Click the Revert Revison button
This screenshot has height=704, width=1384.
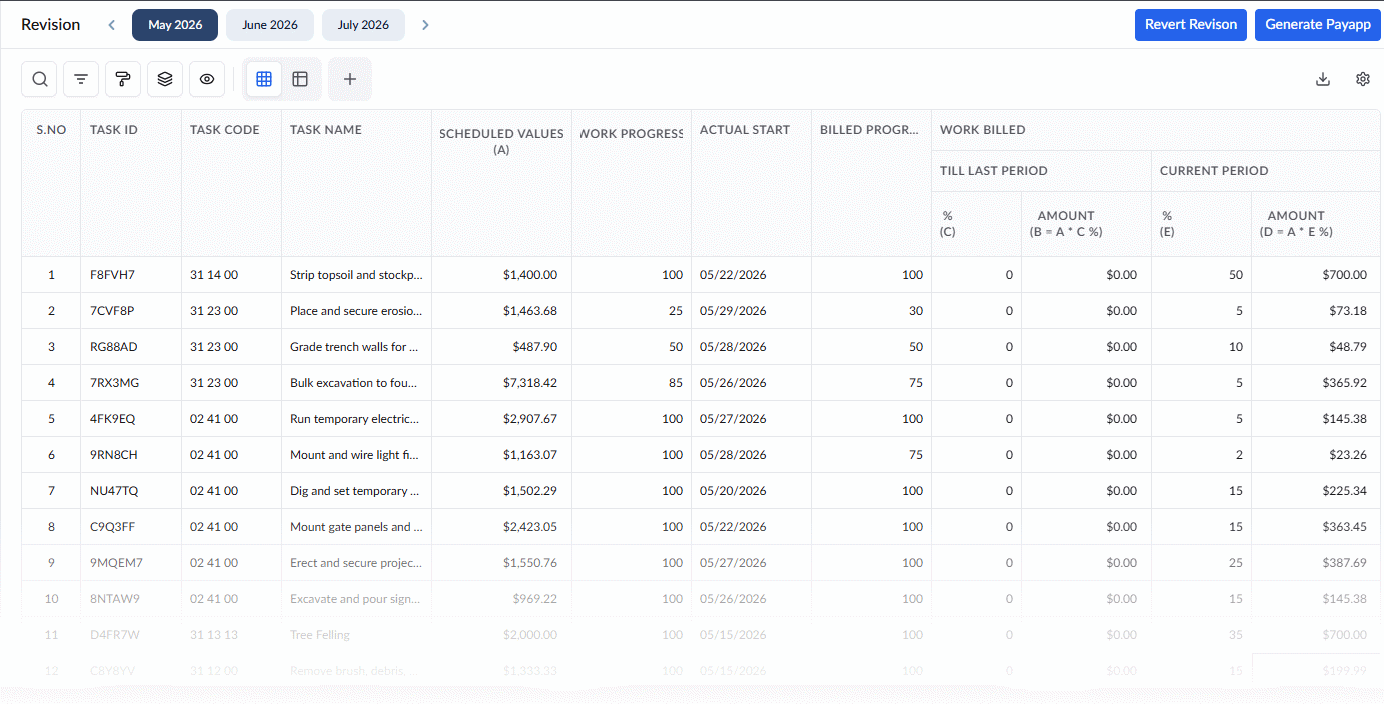pyautogui.click(x=1191, y=25)
